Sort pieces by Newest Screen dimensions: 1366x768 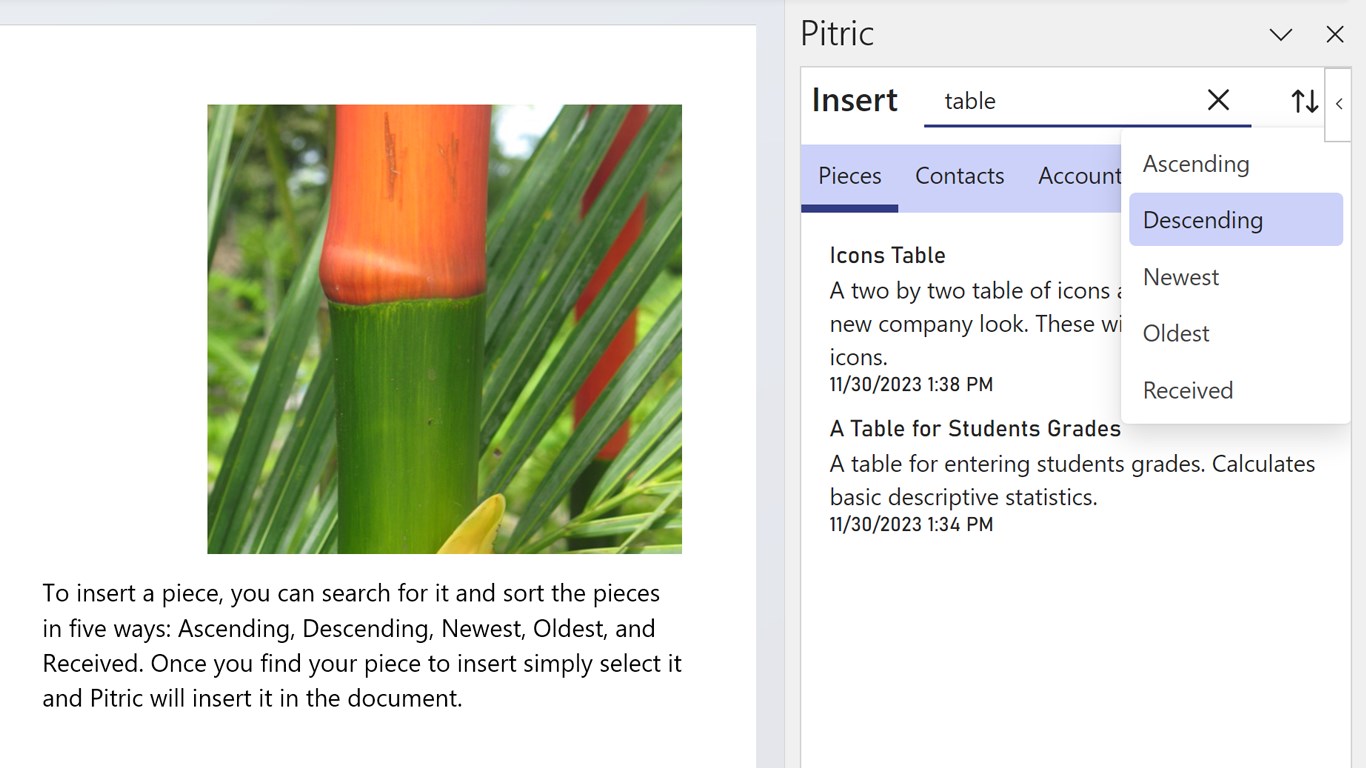tap(1181, 277)
